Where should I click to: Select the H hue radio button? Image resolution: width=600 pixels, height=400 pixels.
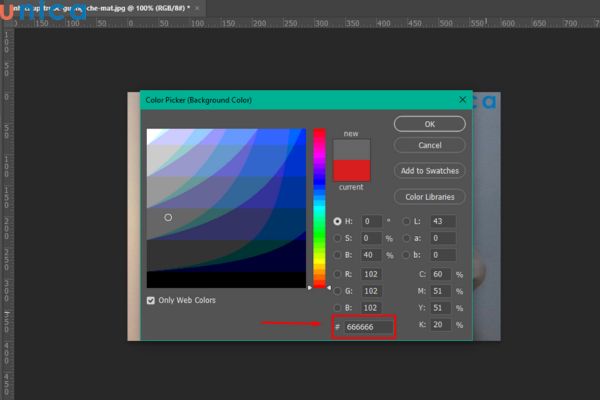(337, 221)
